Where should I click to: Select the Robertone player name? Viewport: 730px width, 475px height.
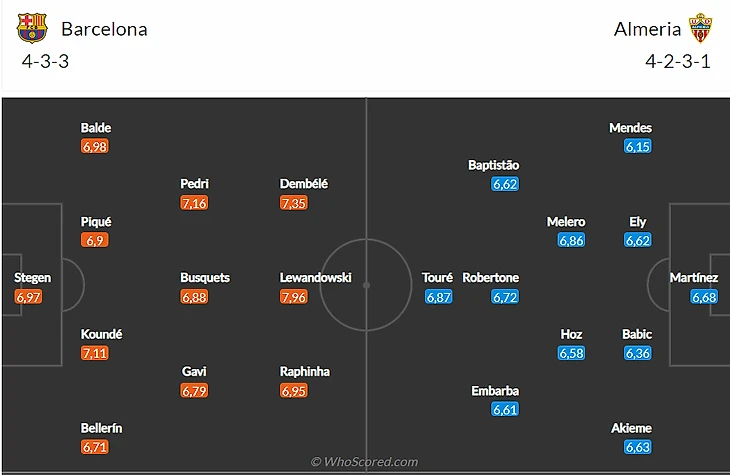(x=491, y=277)
